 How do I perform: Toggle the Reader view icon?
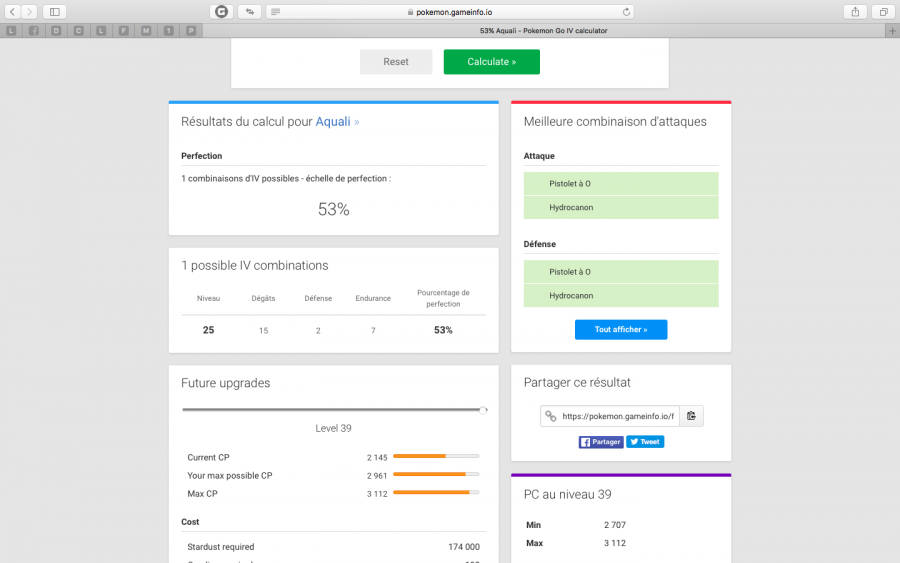point(275,12)
